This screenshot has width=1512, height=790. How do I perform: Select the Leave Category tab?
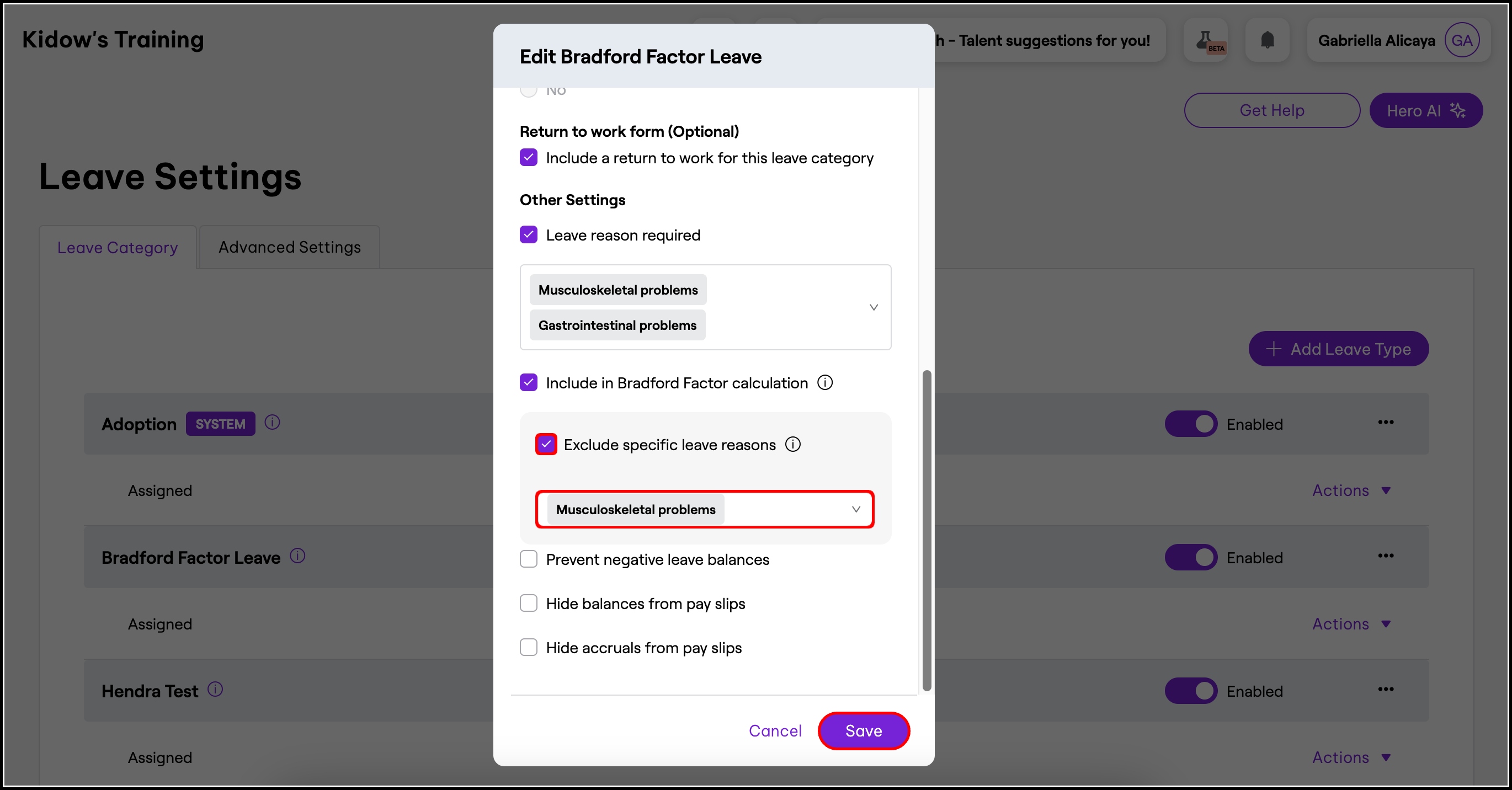(x=118, y=247)
